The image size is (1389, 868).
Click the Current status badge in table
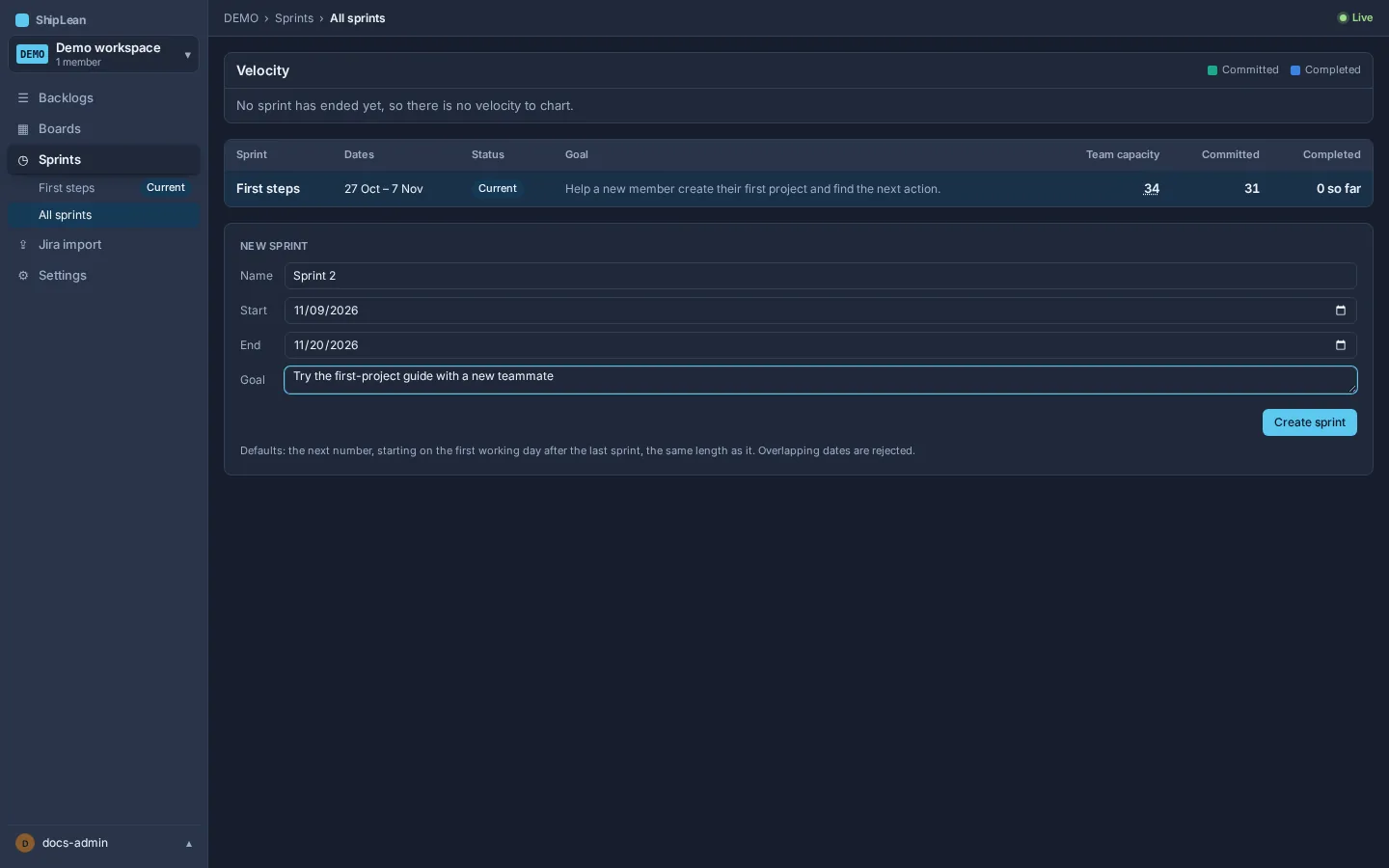pyautogui.click(x=498, y=189)
